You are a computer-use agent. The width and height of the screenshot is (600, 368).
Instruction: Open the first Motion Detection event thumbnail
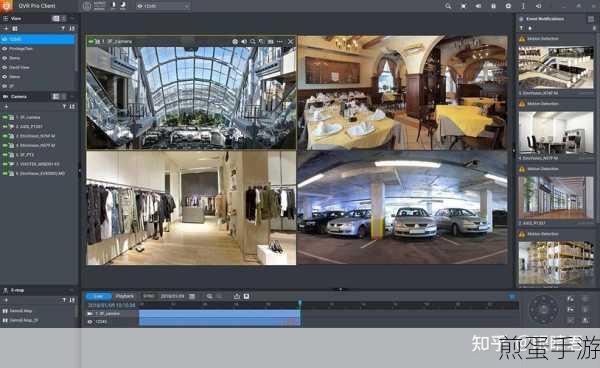[x=556, y=67]
